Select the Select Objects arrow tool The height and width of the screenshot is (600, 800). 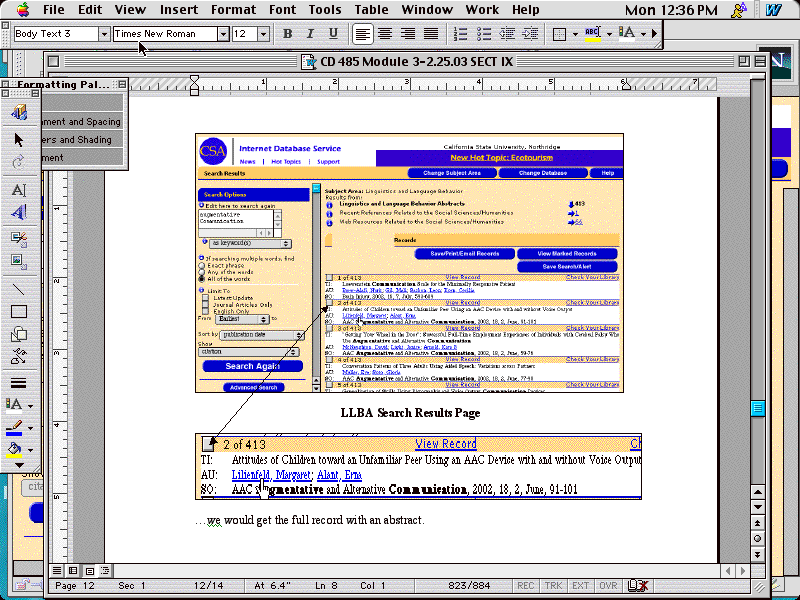click(x=19, y=139)
